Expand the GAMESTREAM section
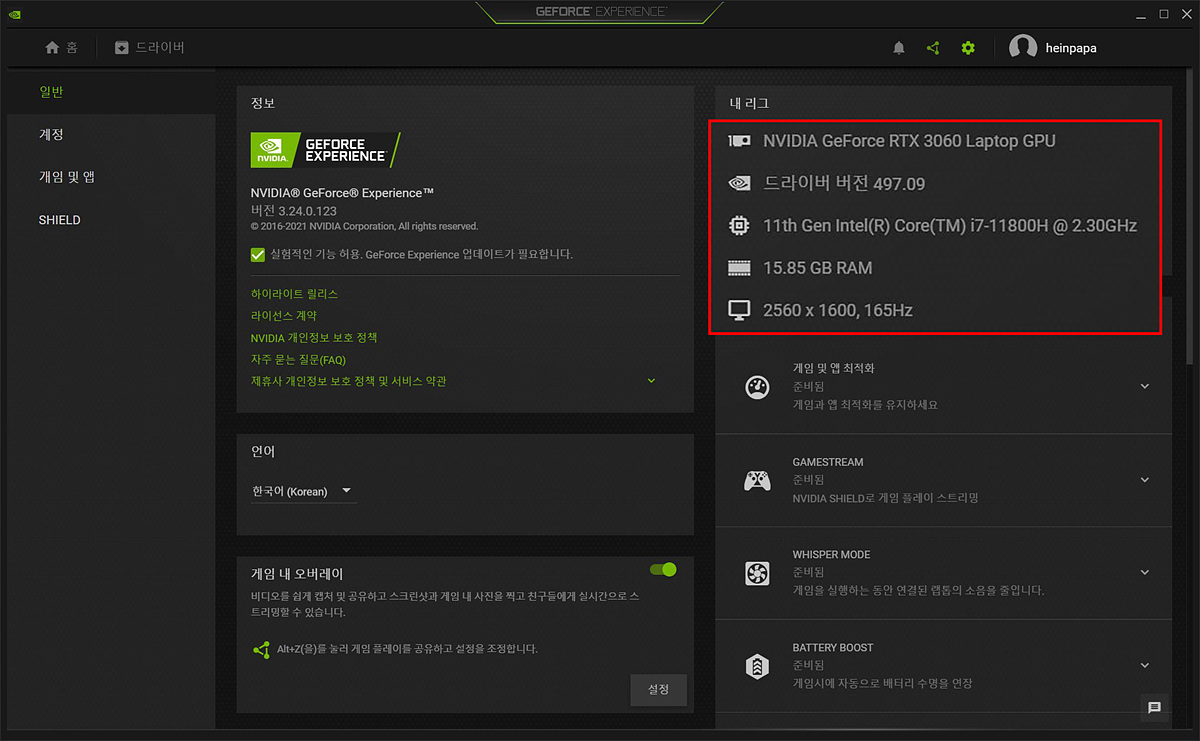 tap(1145, 480)
